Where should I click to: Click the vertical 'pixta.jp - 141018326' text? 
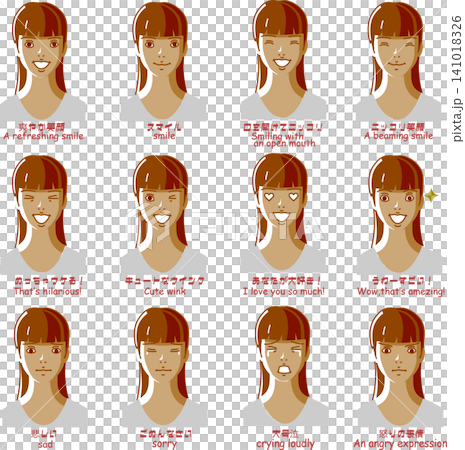457,78
